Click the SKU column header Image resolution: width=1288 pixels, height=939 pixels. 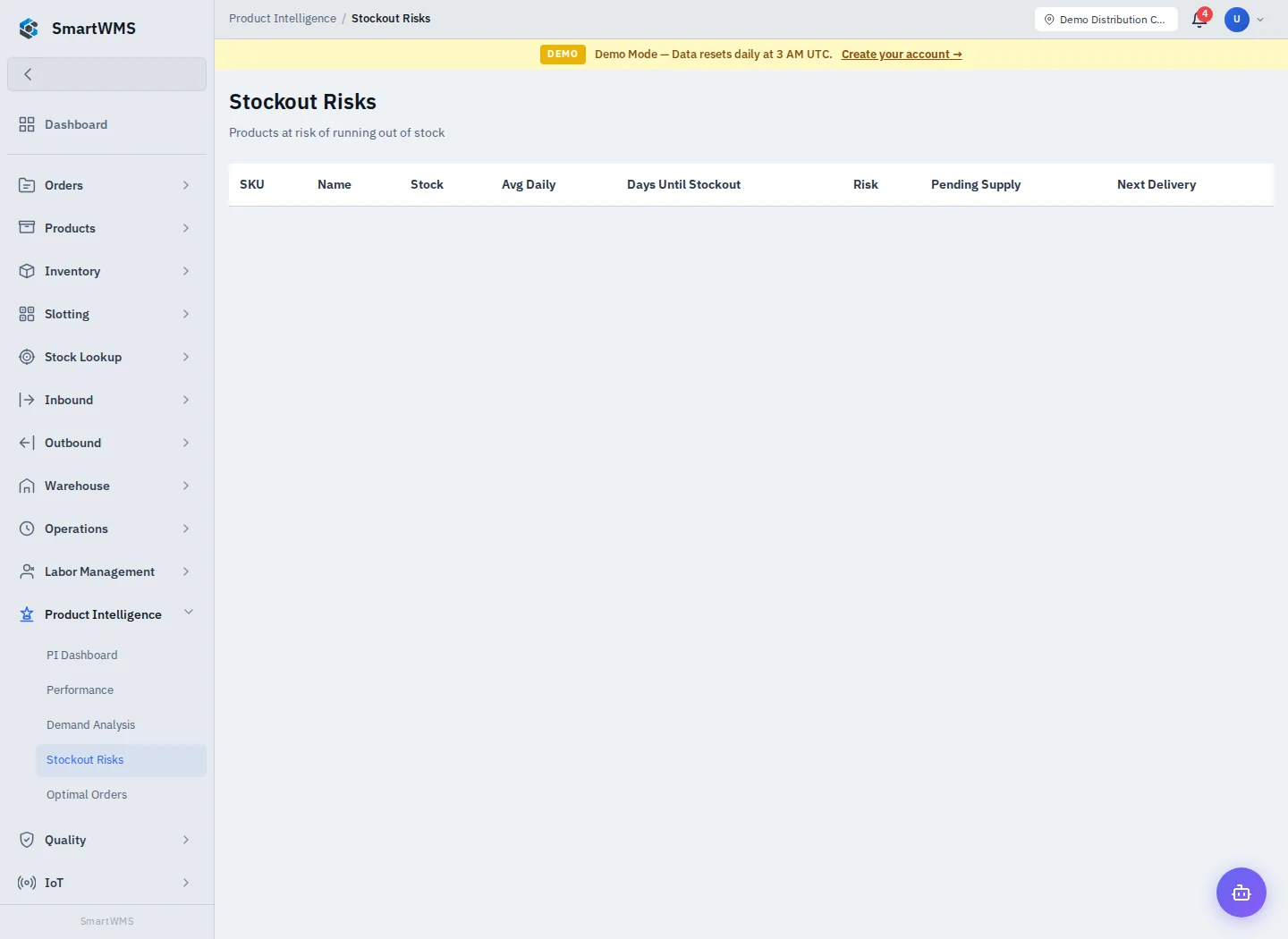pyautogui.click(x=252, y=184)
